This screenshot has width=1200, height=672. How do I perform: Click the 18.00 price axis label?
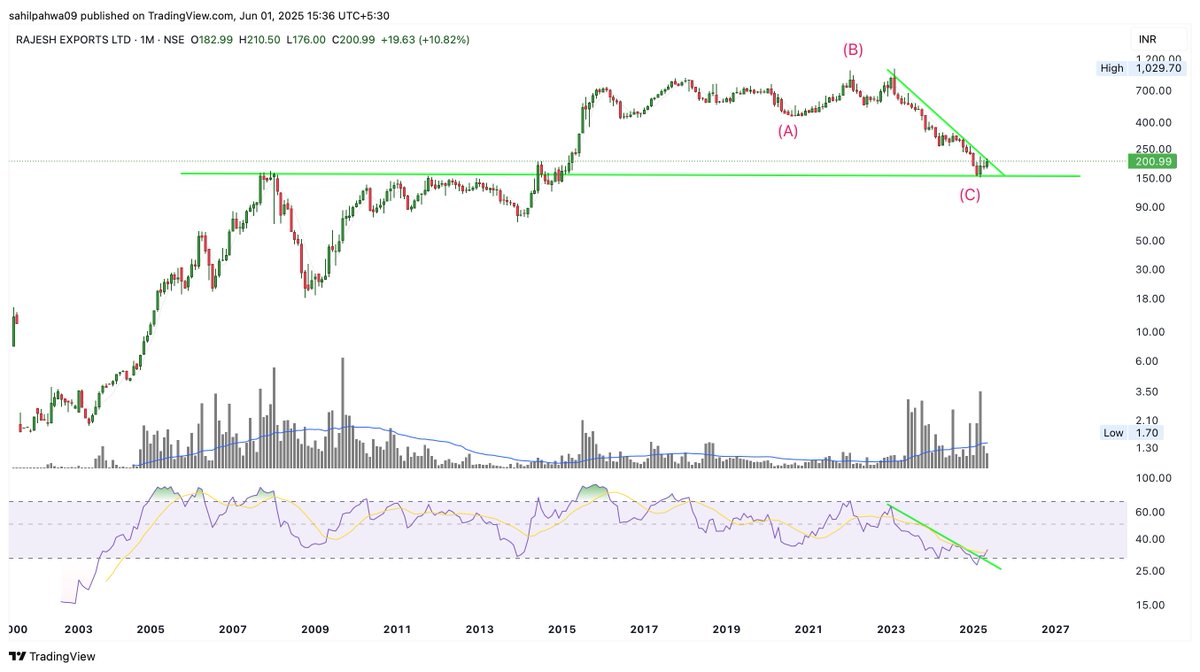tap(1150, 299)
